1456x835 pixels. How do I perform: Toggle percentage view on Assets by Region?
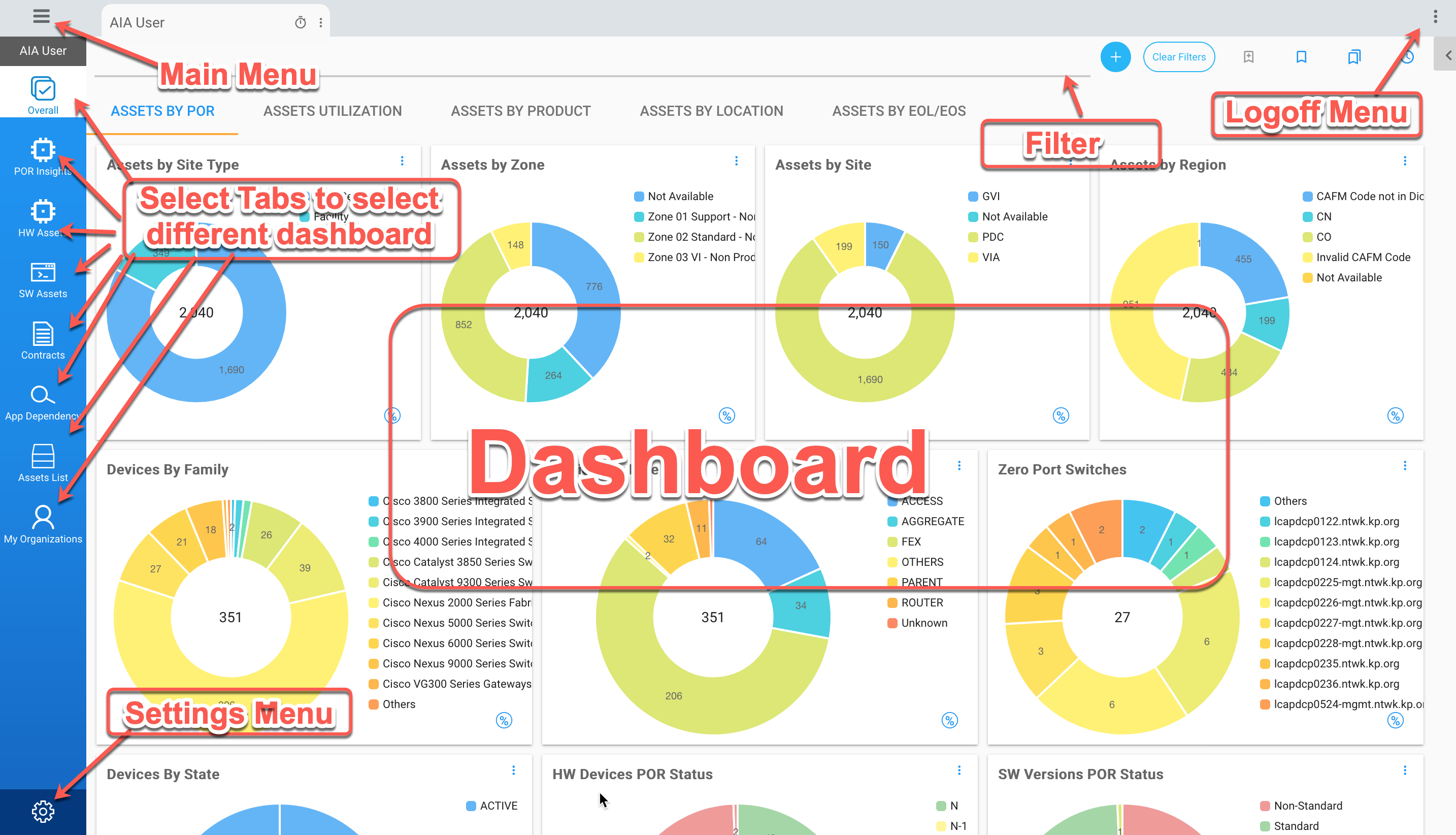1395,416
